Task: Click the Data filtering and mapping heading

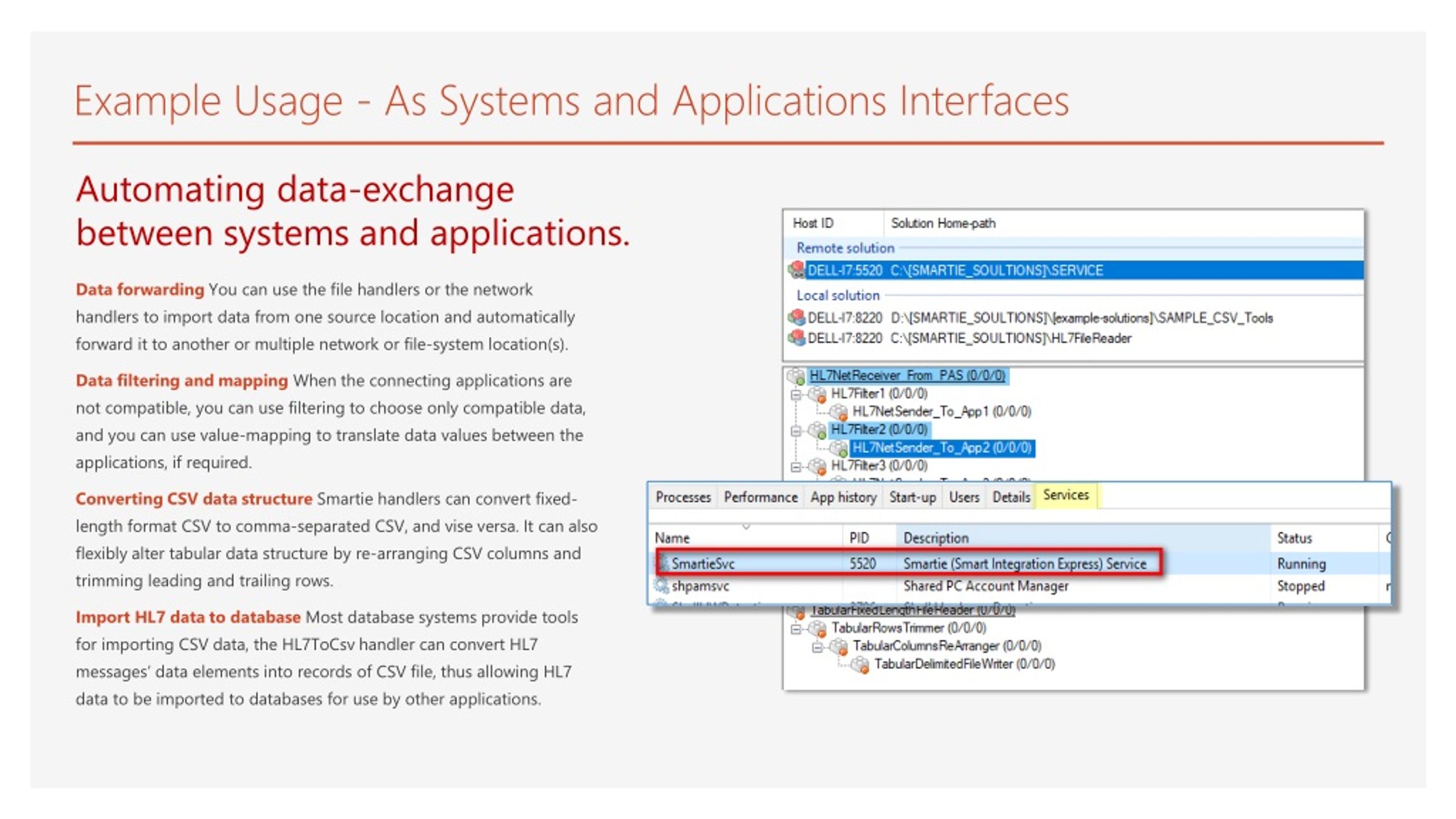Action: coord(182,380)
